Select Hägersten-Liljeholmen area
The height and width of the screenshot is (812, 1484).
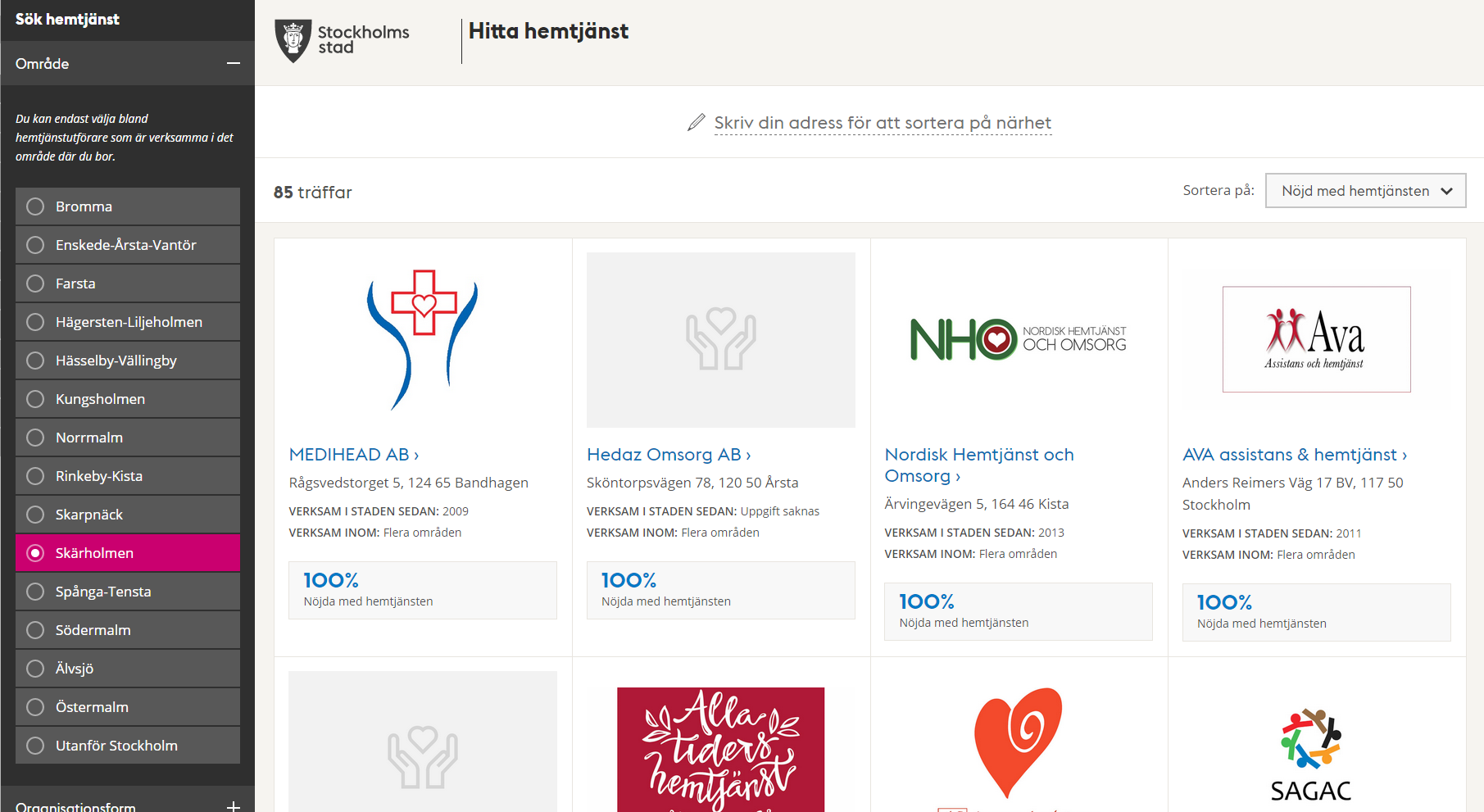coord(128,322)
